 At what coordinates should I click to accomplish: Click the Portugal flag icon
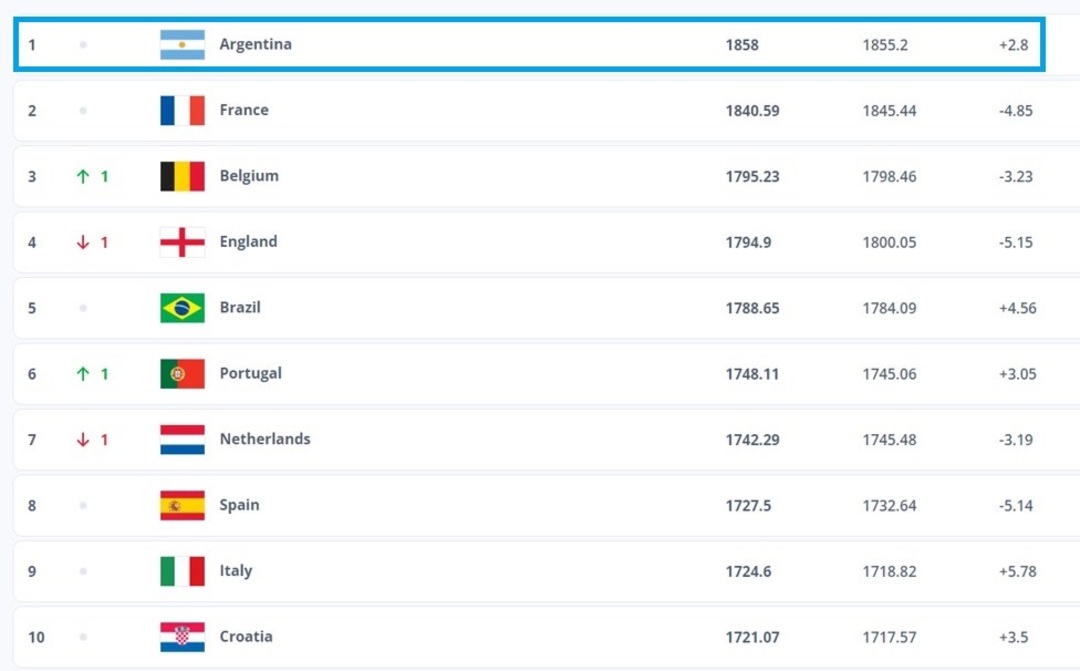coord(182,374)
